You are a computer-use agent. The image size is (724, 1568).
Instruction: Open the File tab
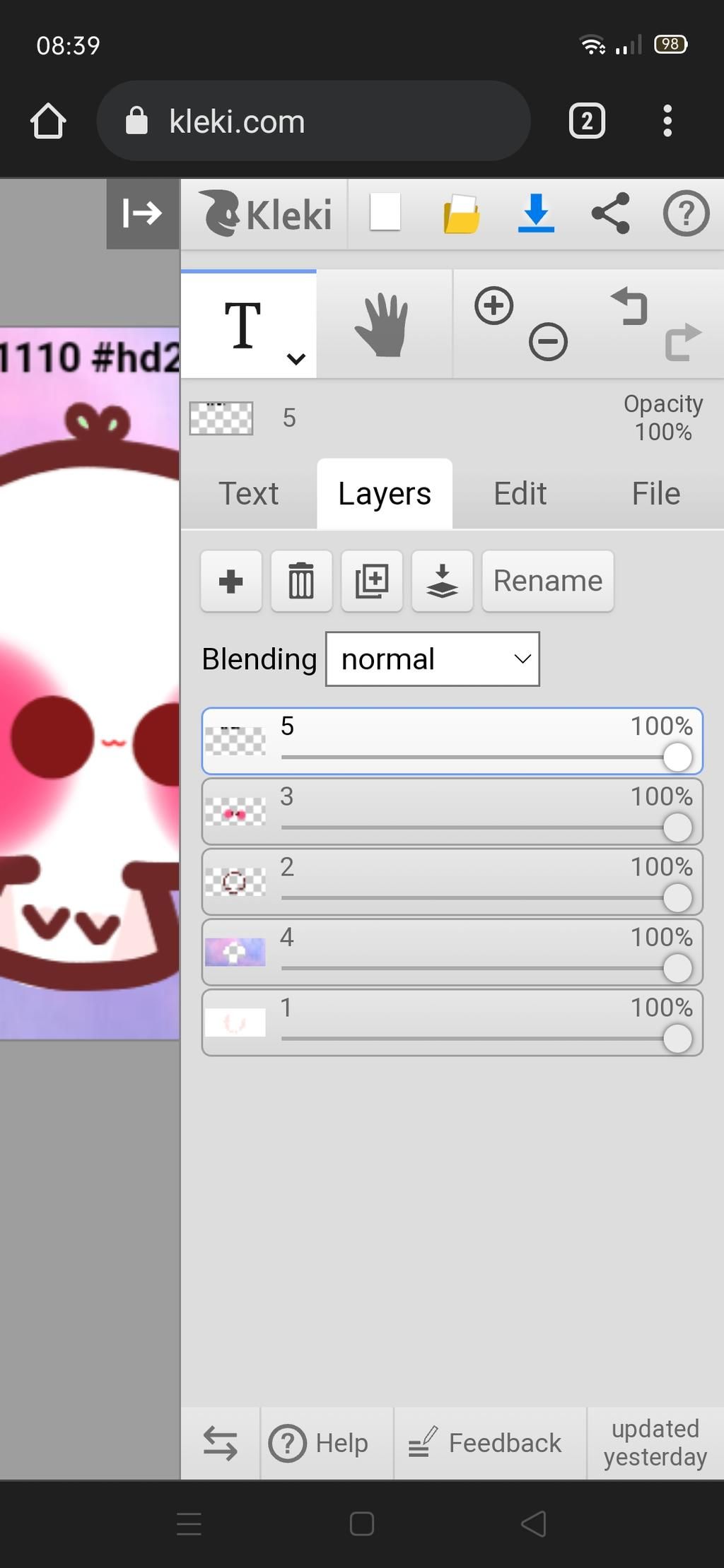pyautogui.click(x=655, y=494)
